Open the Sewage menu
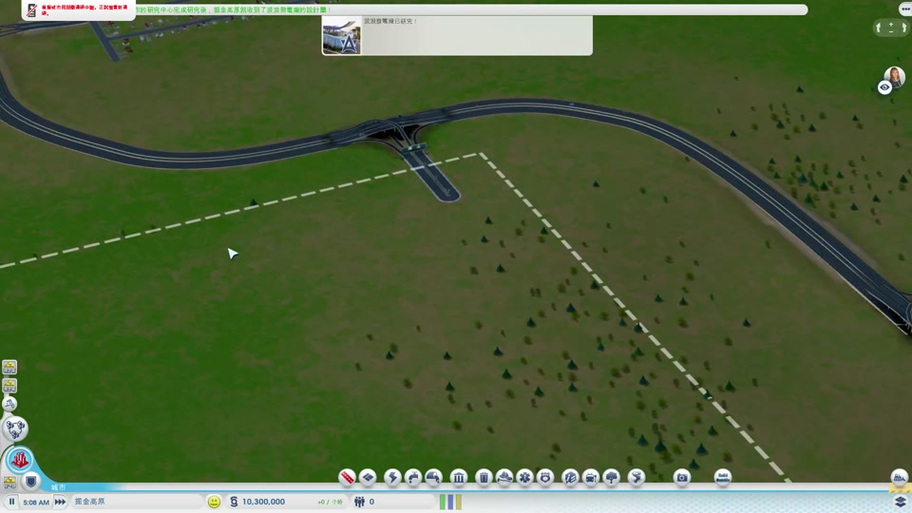The width and height of the screenshot is (912, 513). click(x=433, y=478)
